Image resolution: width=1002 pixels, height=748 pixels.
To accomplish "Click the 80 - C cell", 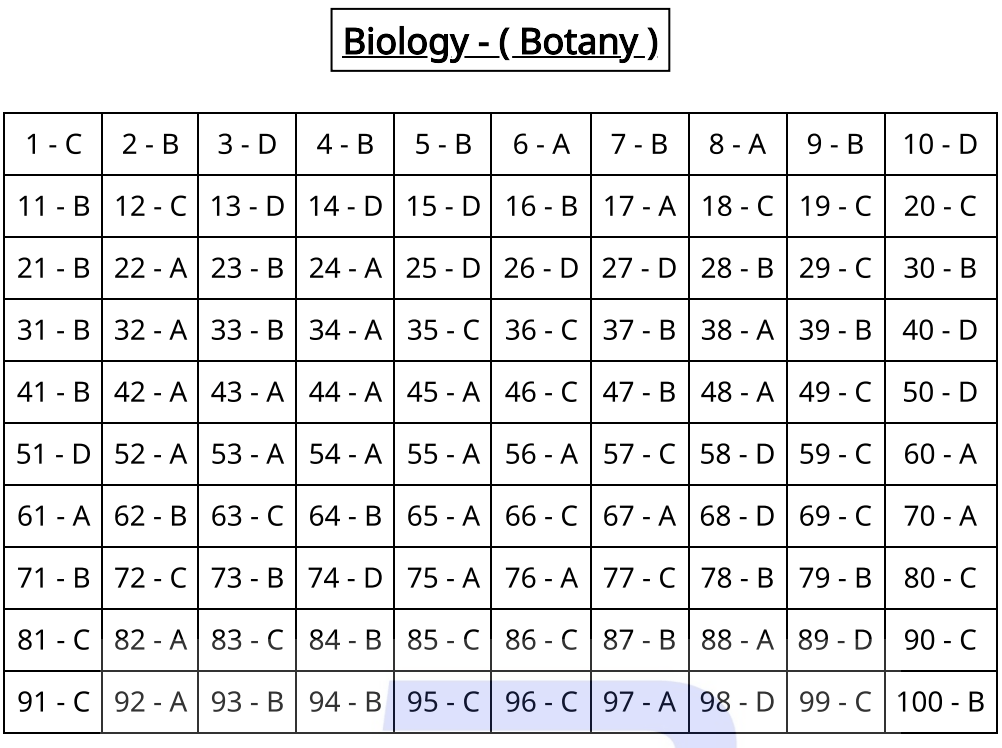I will [939, 579].
